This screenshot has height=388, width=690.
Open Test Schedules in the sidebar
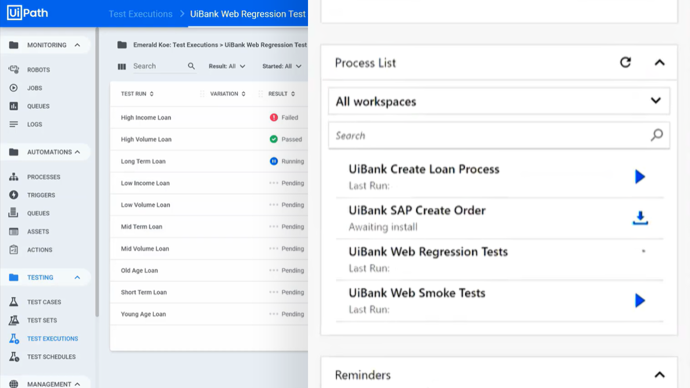click(x=51, y=357)
